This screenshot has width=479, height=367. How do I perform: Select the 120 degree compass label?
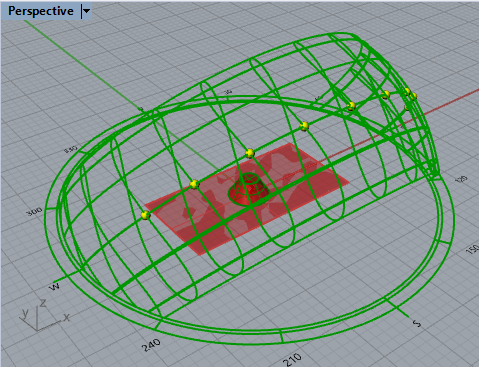461,179
